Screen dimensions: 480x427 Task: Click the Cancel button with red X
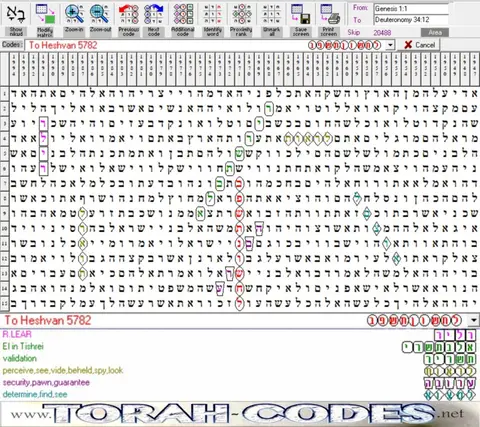coord(419,45)
